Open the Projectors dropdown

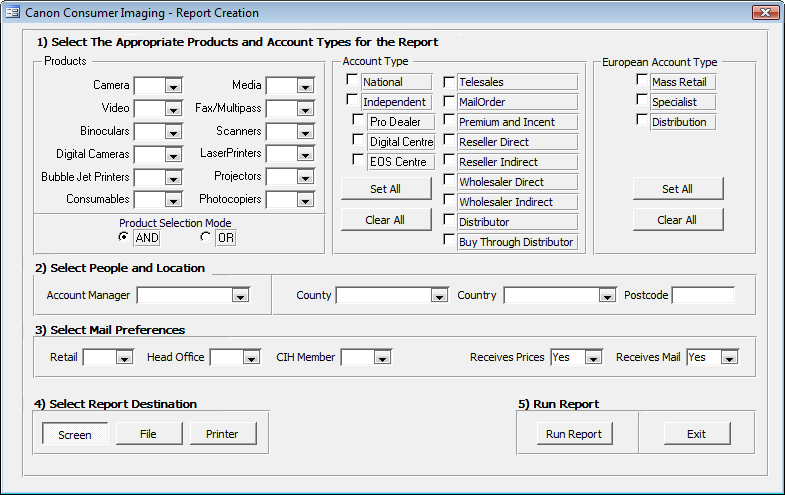(x=305, y=177)
